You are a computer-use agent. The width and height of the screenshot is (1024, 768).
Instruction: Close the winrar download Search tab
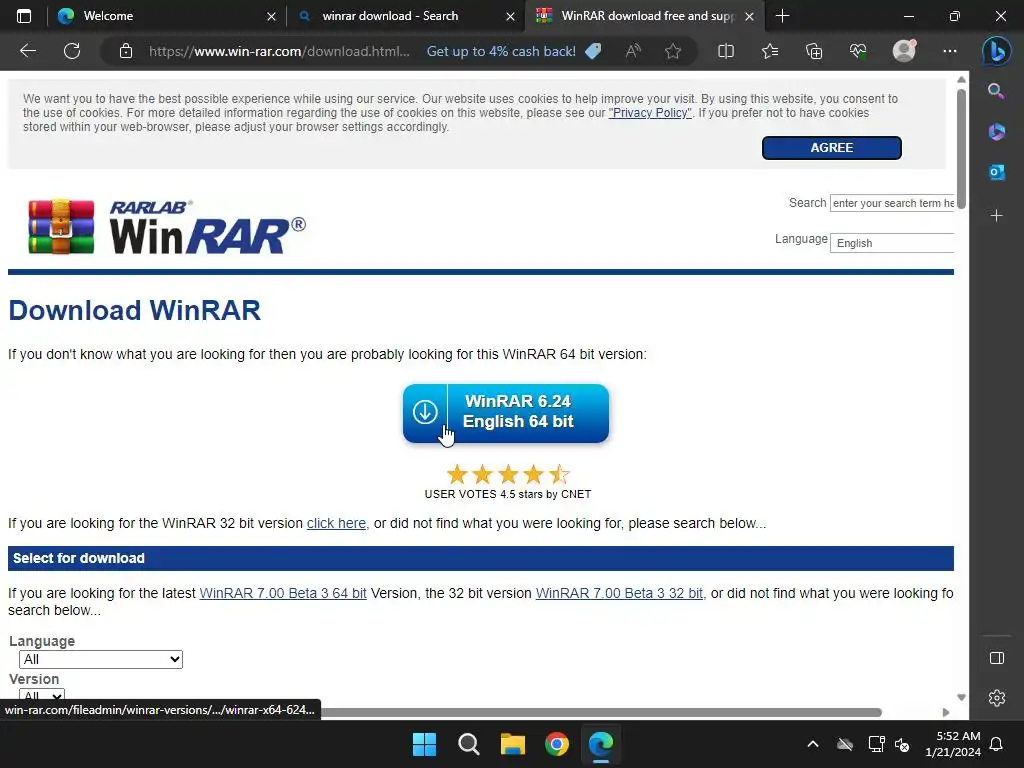pos(511,16)
